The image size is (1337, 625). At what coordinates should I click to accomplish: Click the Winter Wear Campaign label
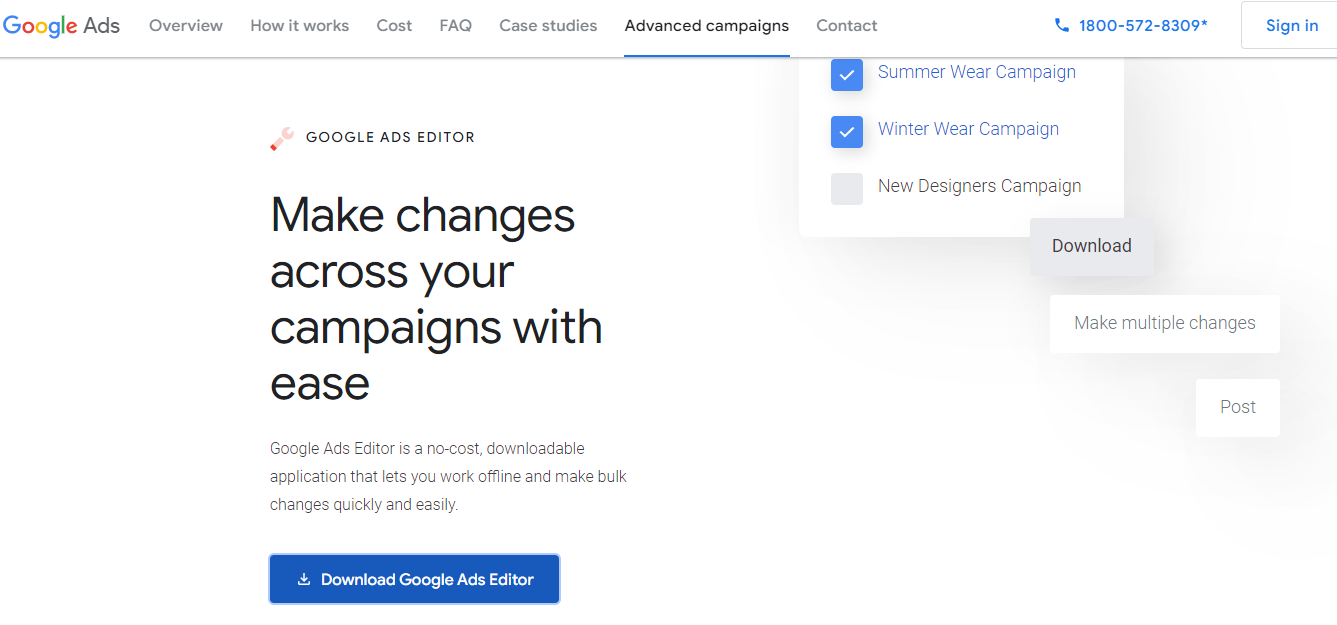(x=968, y=129)
